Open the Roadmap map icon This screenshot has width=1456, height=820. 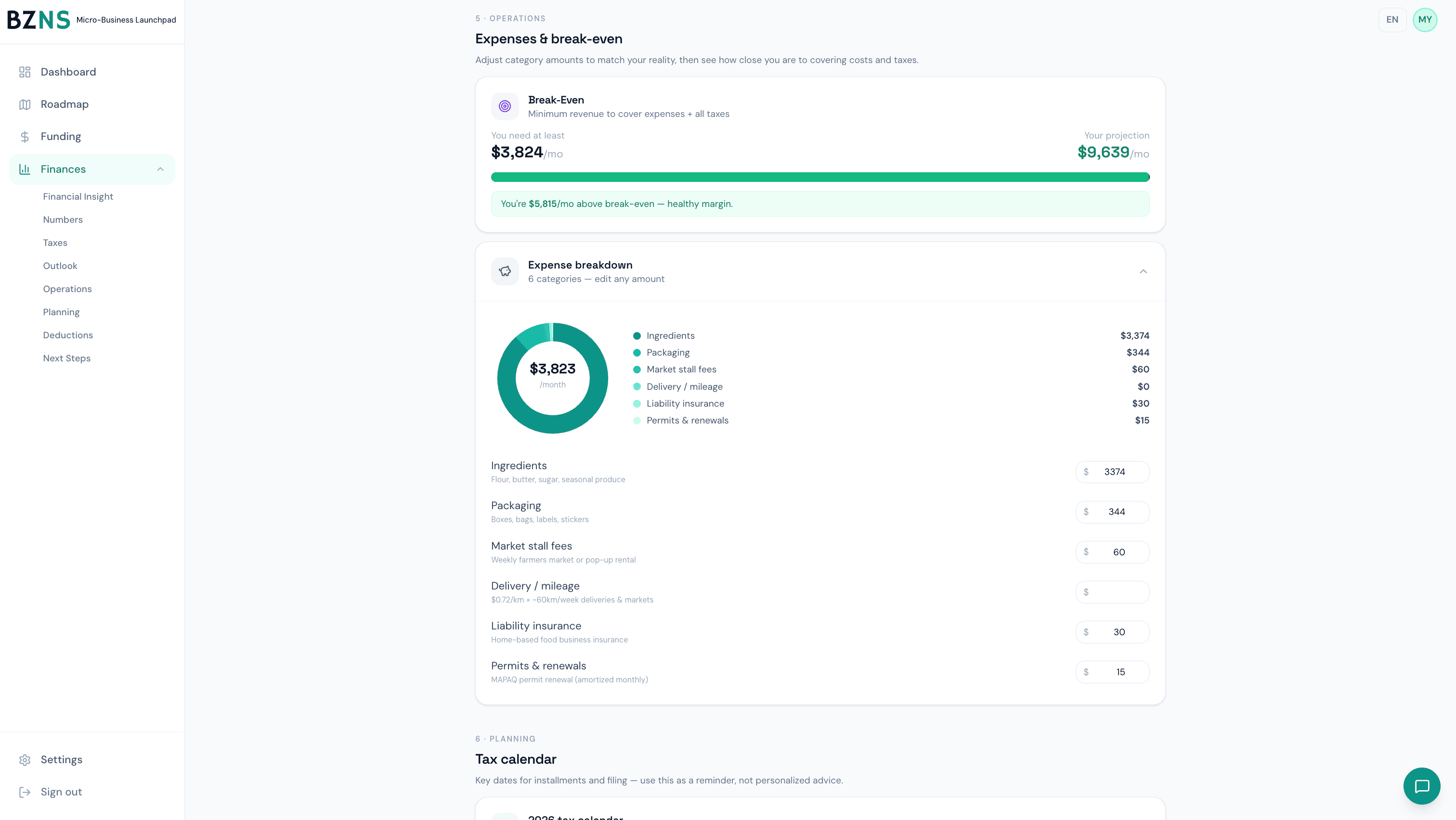[x=25, y=104]
